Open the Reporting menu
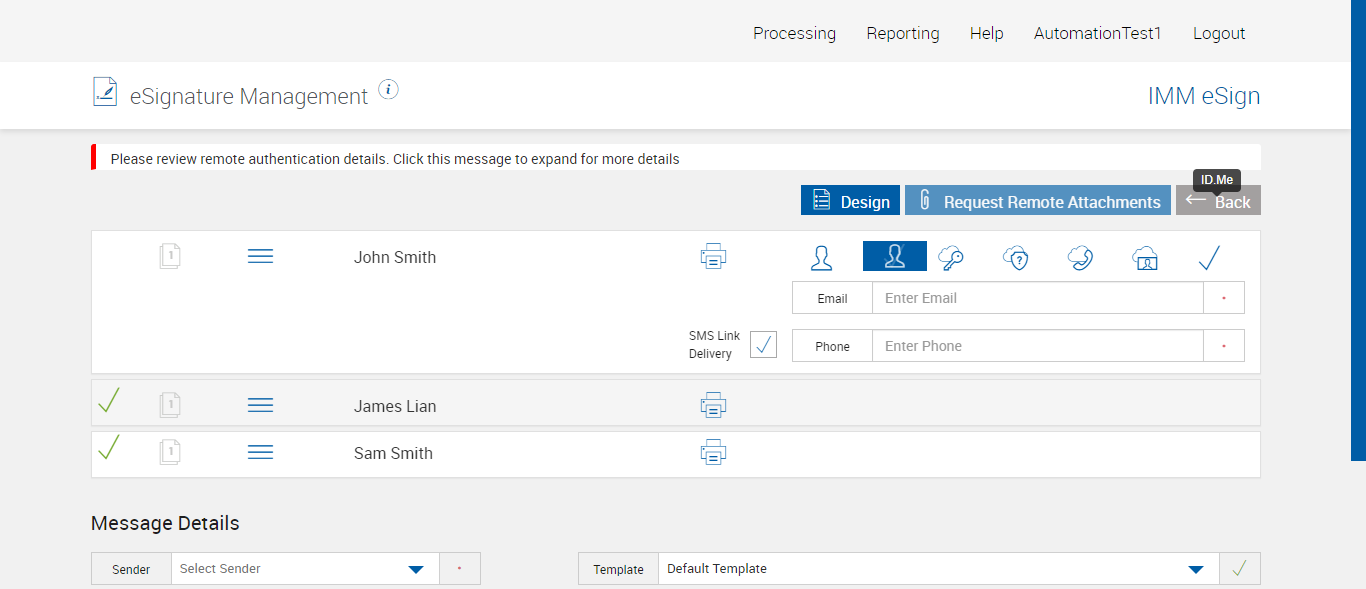This screenshot has width=1366, height=589. pyautogui.click(x=903, y=33)
